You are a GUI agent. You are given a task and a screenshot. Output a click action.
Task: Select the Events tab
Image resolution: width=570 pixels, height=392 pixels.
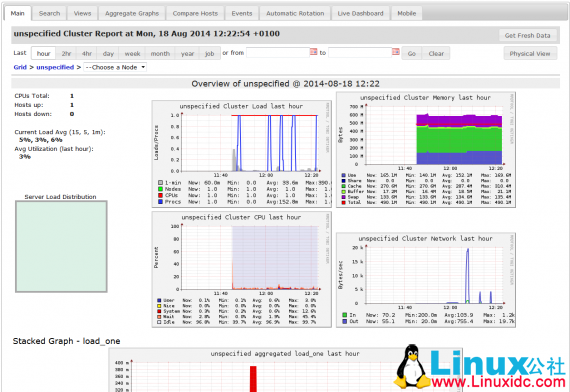coord(242,13)
